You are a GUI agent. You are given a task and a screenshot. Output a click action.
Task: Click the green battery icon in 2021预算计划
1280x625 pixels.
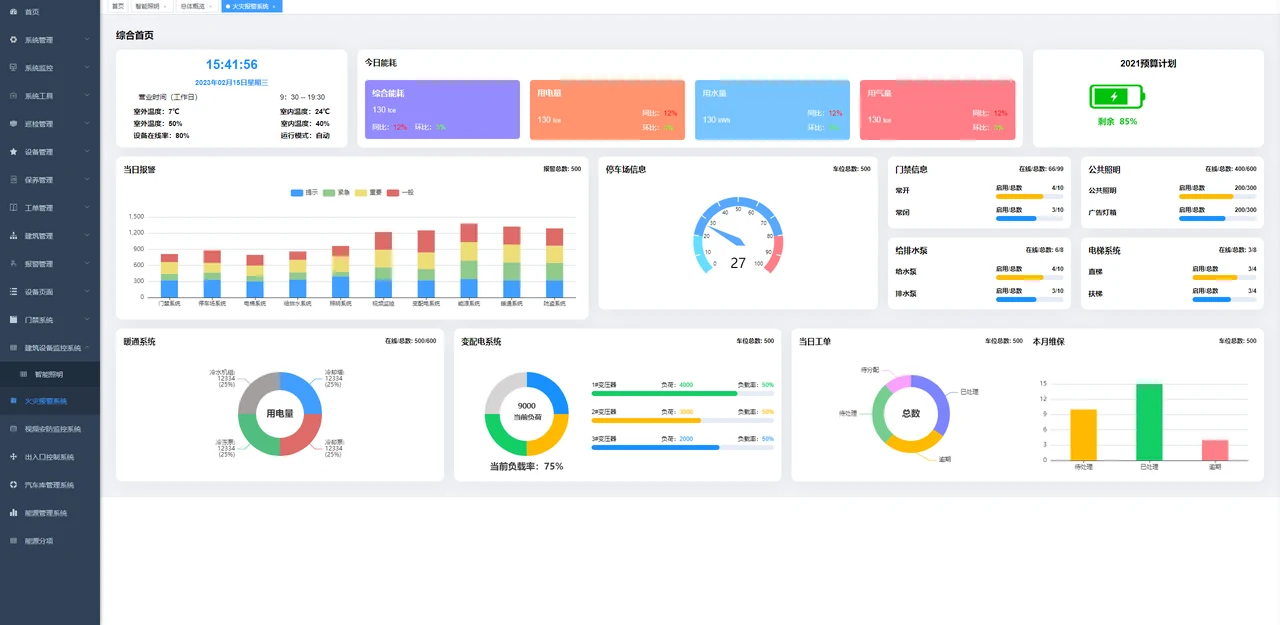click(x=1117, y=97)
